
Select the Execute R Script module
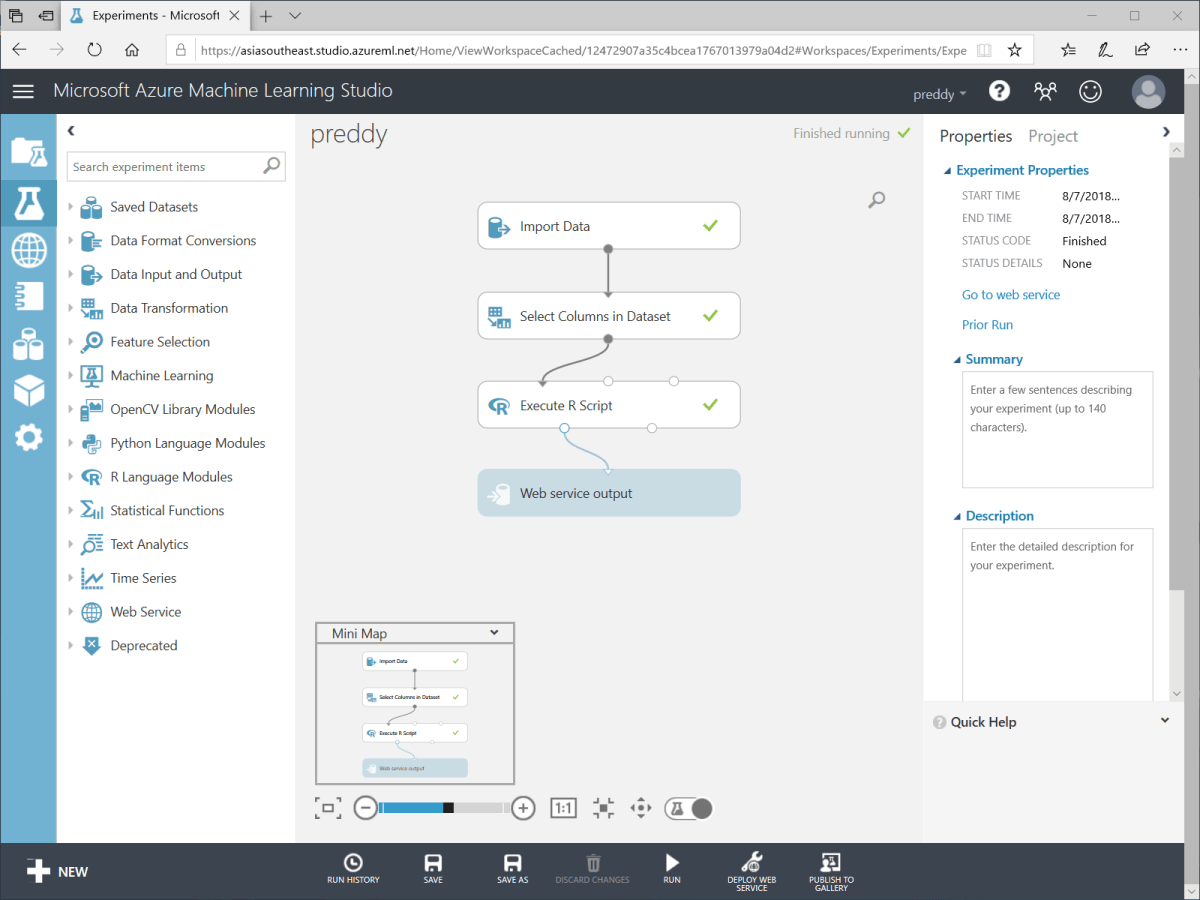click(x=609, y=405)
